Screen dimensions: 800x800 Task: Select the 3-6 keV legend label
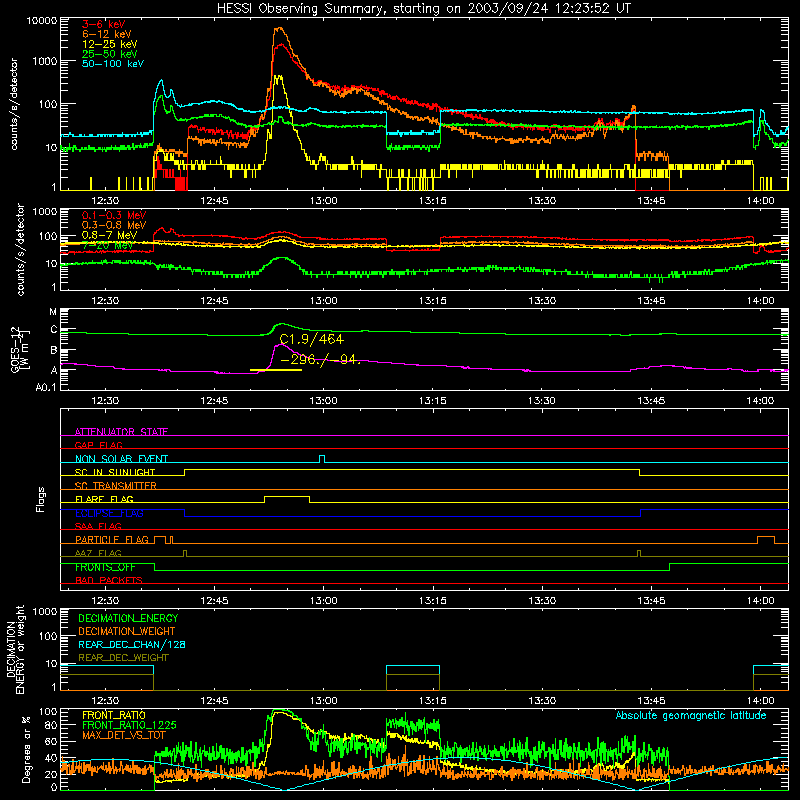[x=104, y=24]
